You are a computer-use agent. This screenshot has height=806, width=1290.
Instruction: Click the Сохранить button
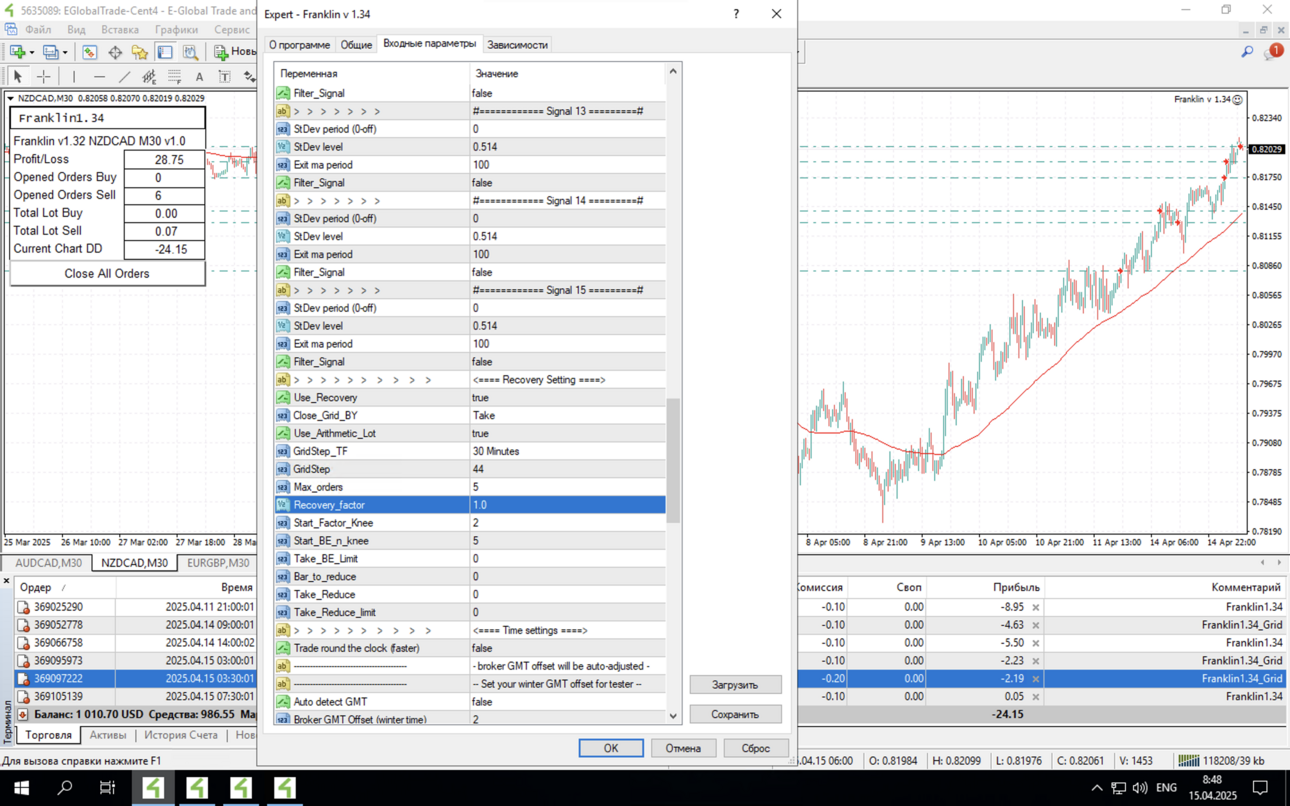(735, 715)
